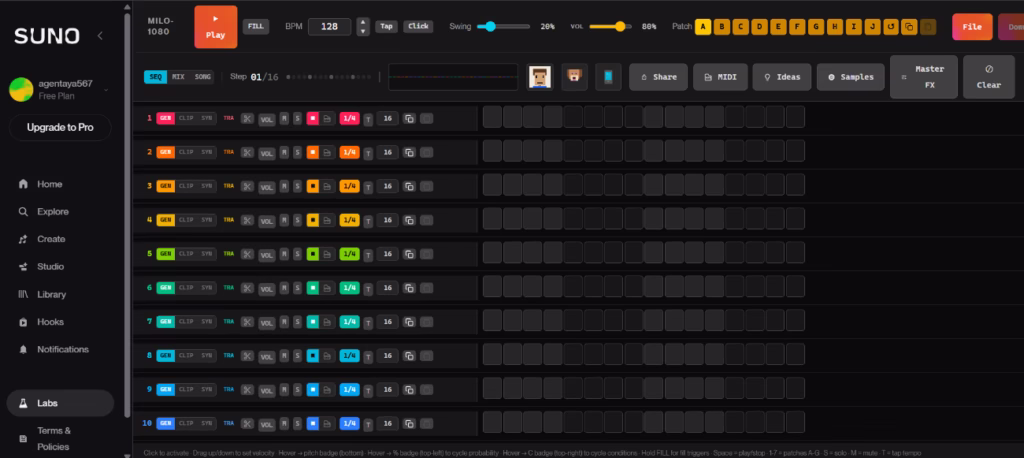Screen dimensions: 1024x458
Task: Open the load file icon on track 2
Action: (327, 152)
